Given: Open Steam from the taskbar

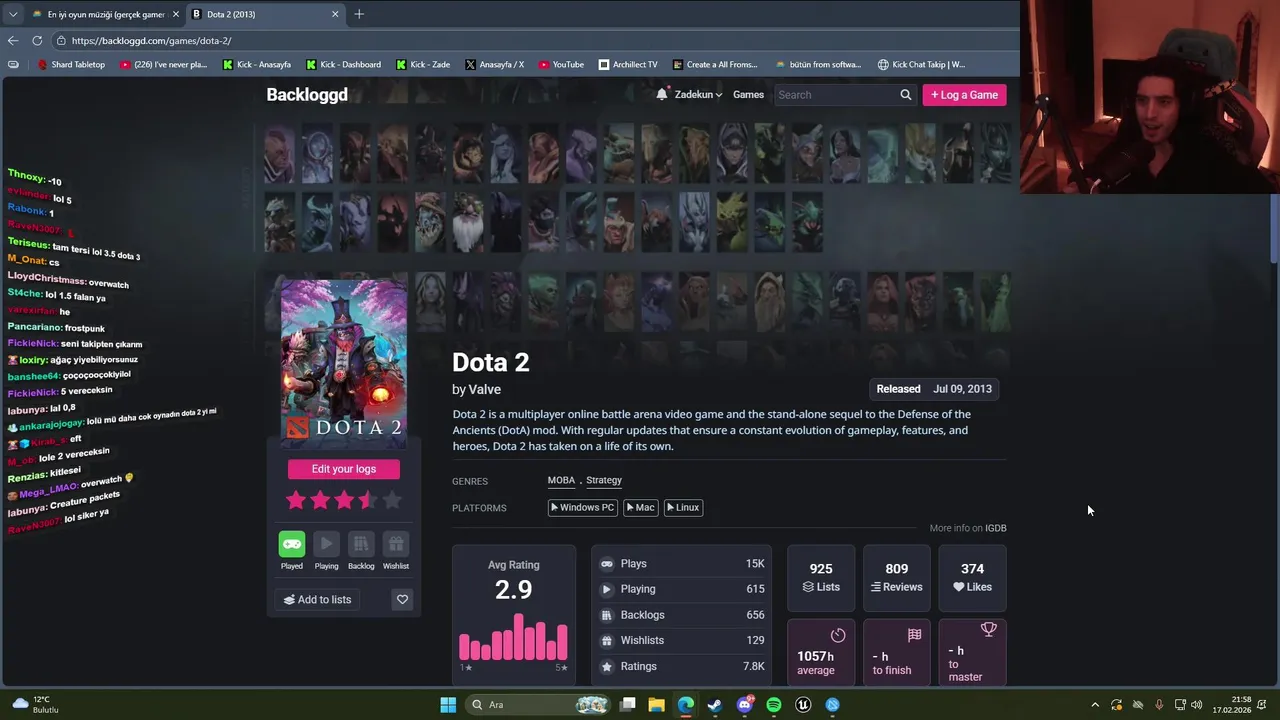Looking at the screenshot, I should pos(715,705).
